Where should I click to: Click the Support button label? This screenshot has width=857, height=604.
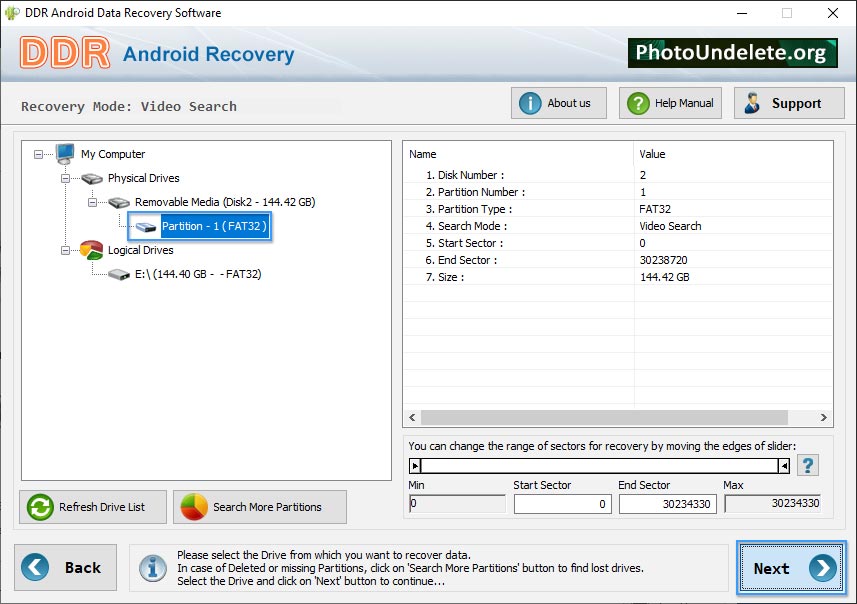(x=796, y=103)
